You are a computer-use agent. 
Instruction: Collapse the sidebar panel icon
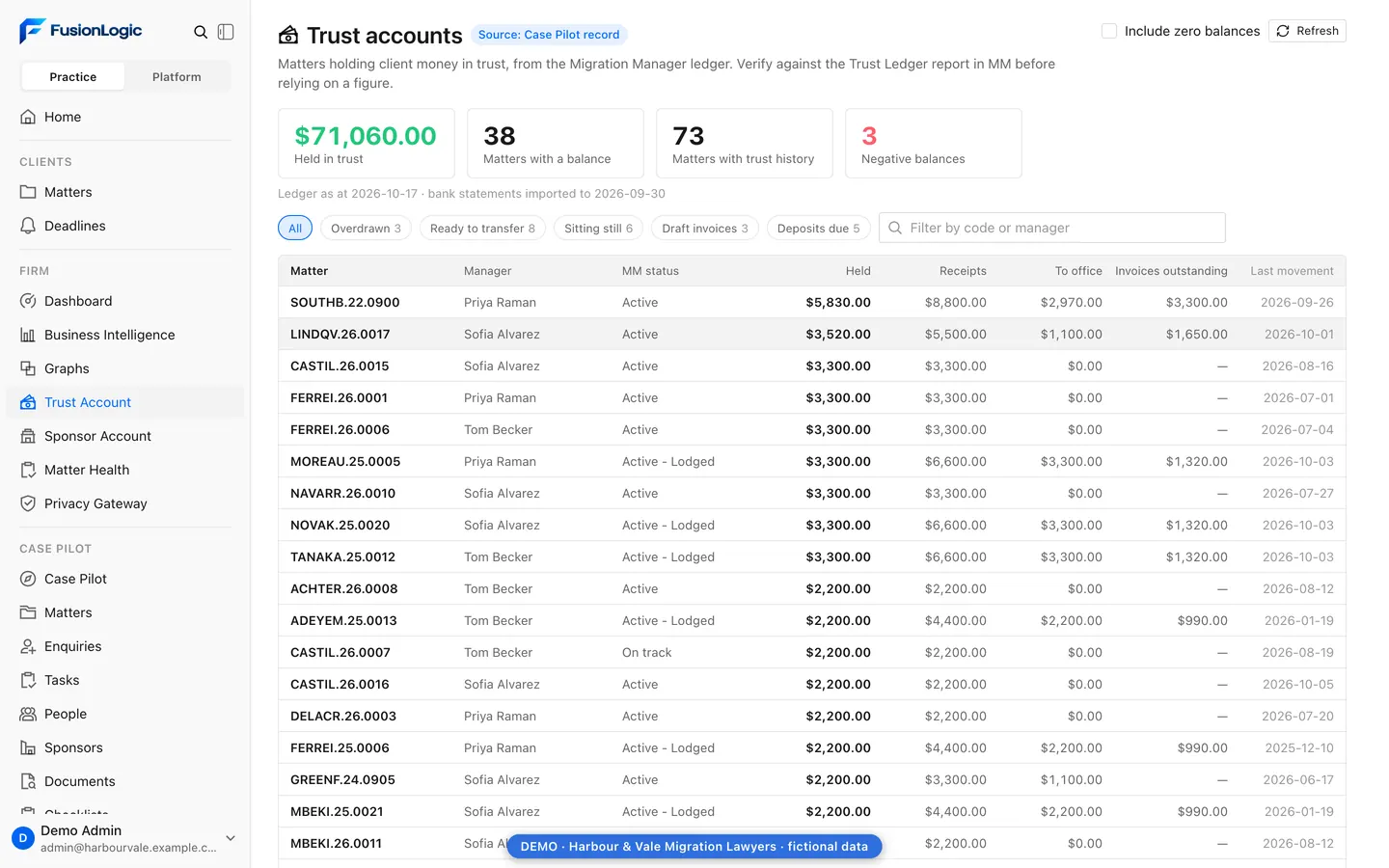(226, 32)
